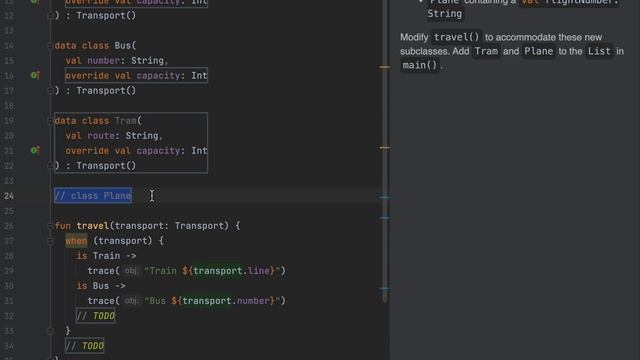
Task: Click the blue stripe marker beside line 30
Action: [x=384, y=289]
